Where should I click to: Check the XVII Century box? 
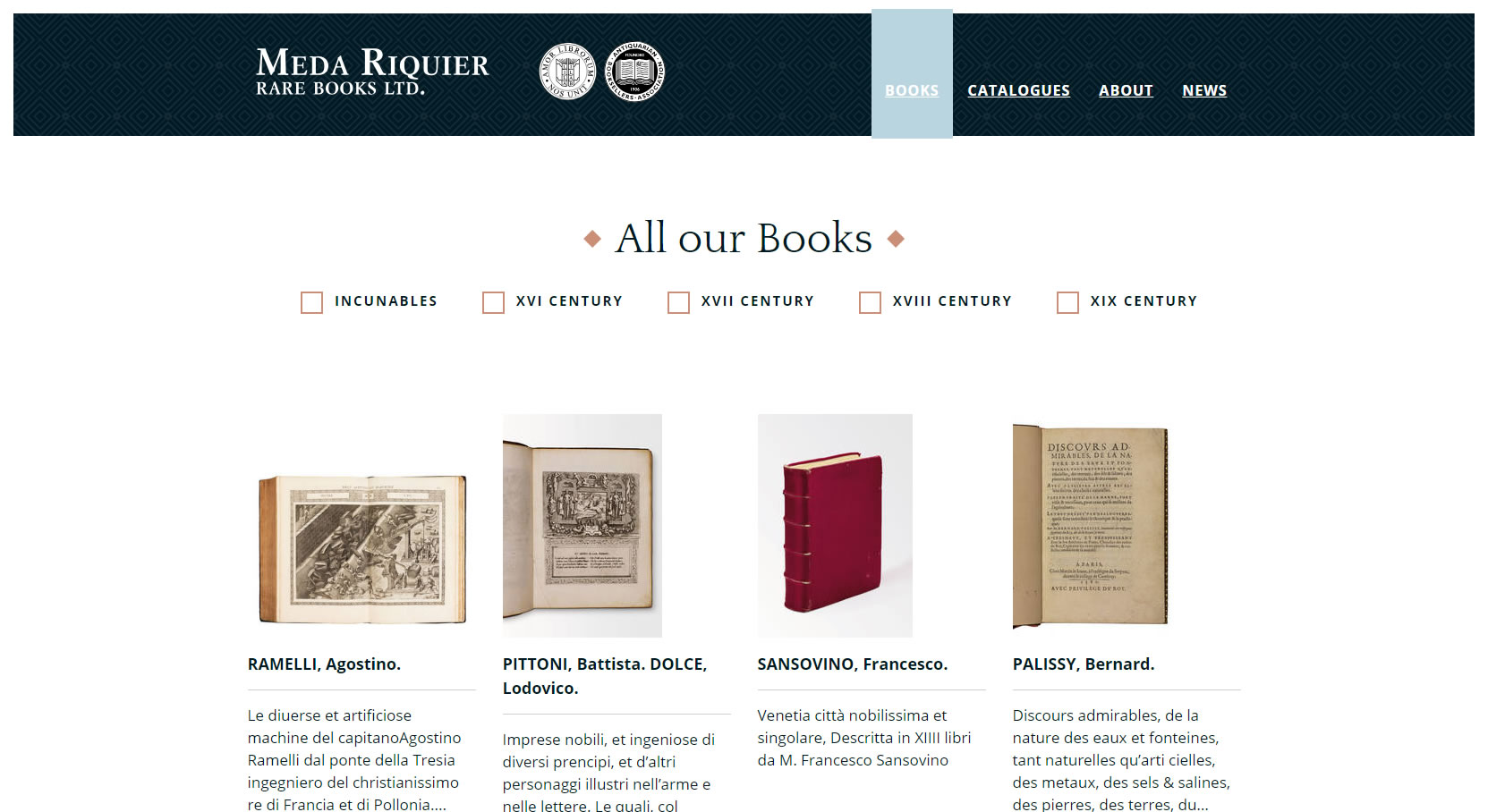pyautogui.click(x=678, y=302)
